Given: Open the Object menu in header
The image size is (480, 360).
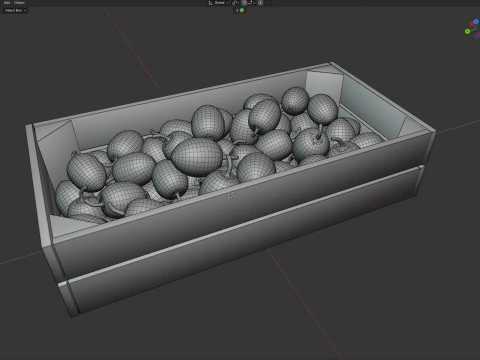Looking at the screenshot, I should 19,2.
